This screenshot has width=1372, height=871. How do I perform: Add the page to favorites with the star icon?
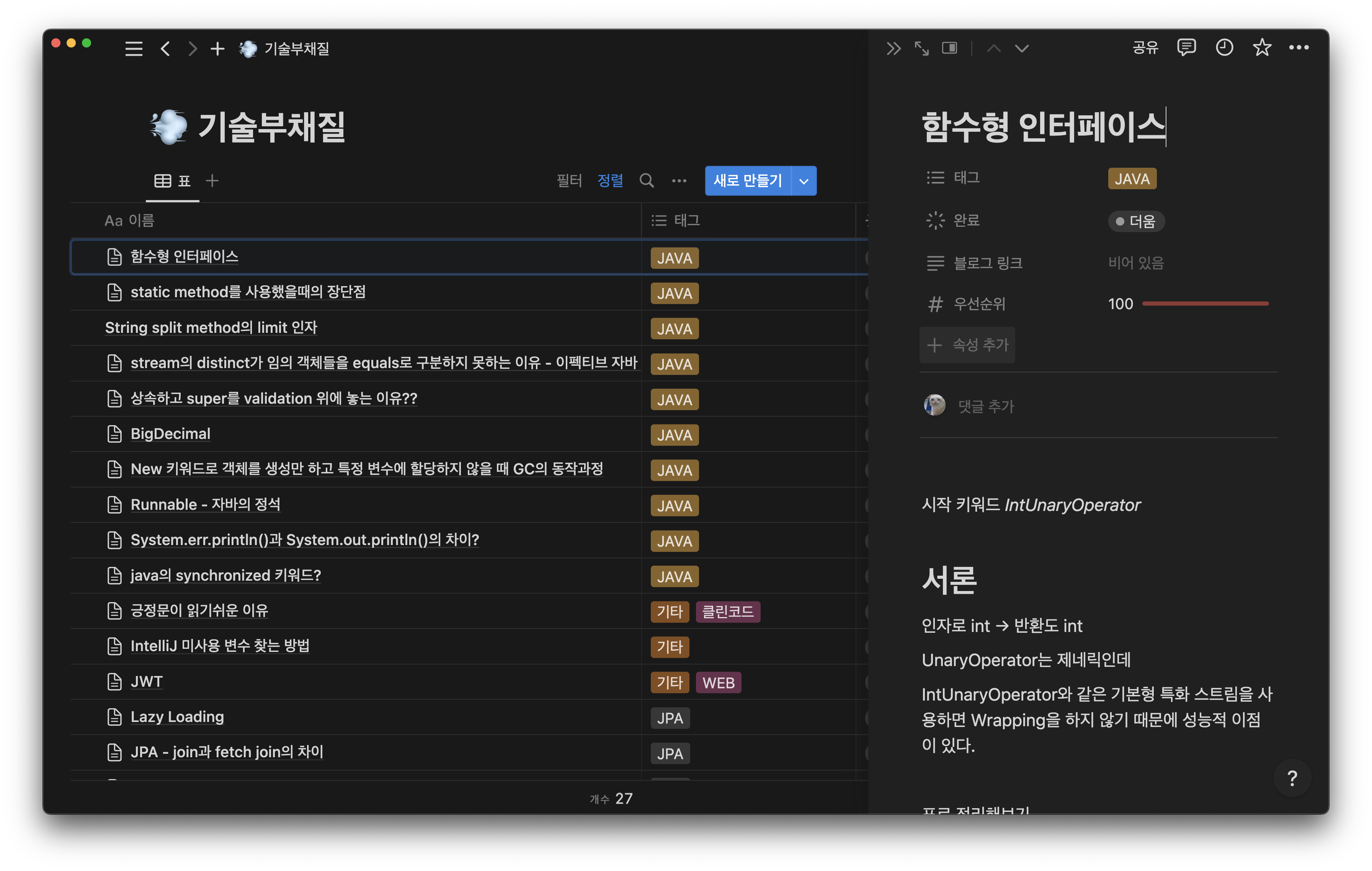(x=1261, y=47)
